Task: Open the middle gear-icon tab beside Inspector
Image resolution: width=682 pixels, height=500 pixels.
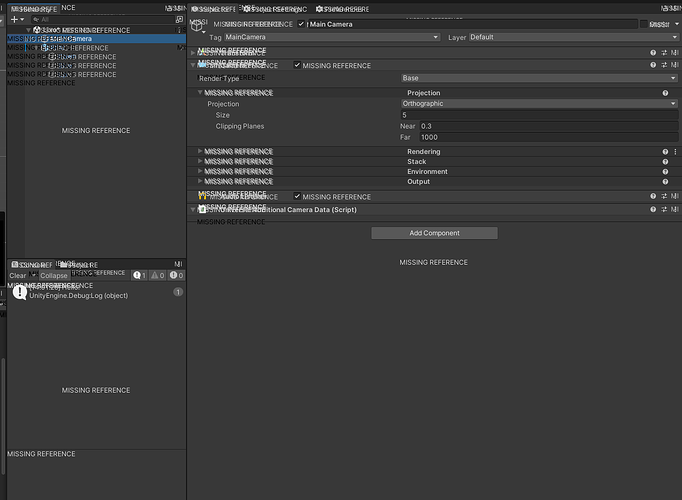Action: coord(275,9)
